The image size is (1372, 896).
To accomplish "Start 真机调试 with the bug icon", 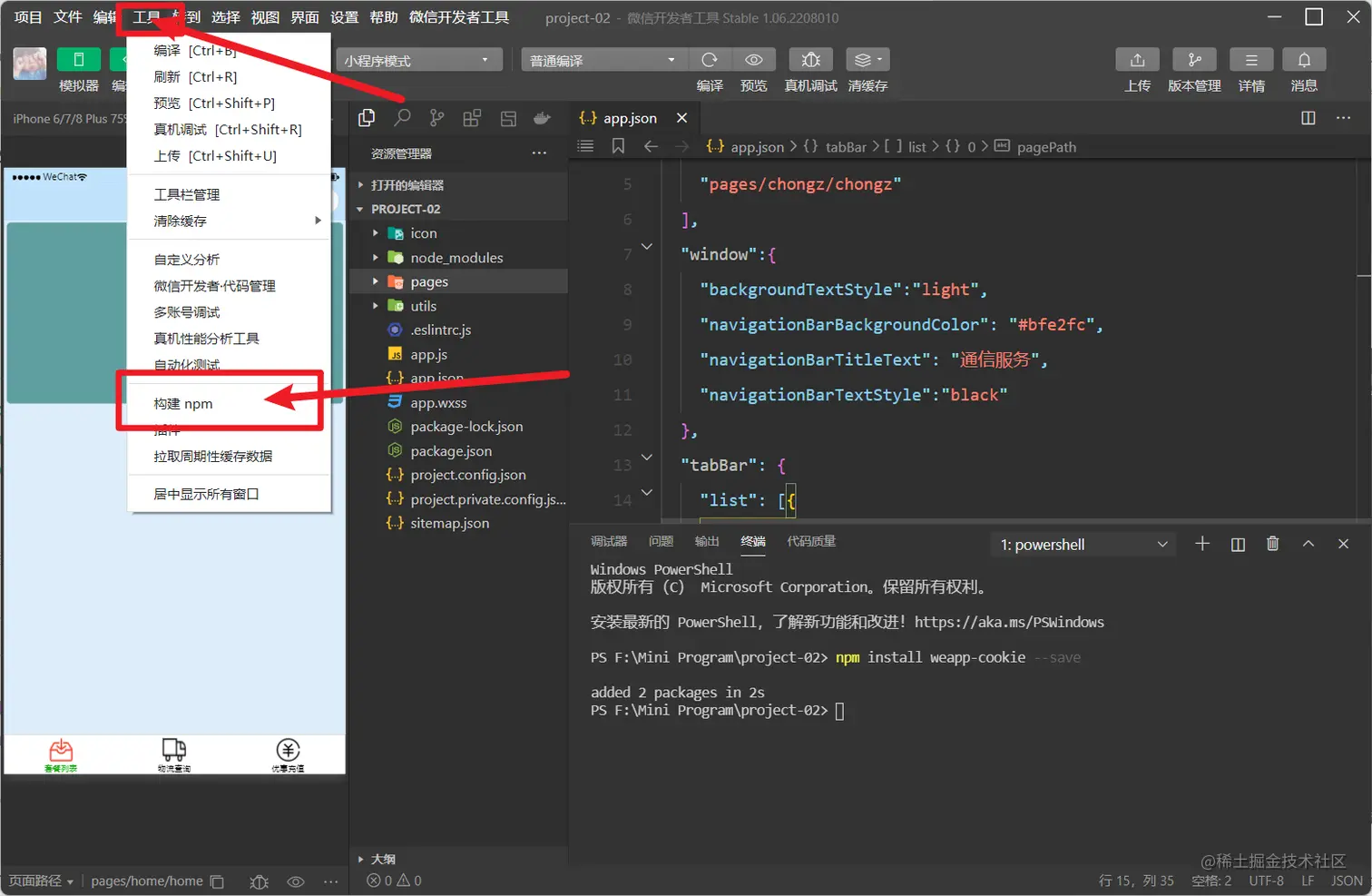I will pos(811,60).
